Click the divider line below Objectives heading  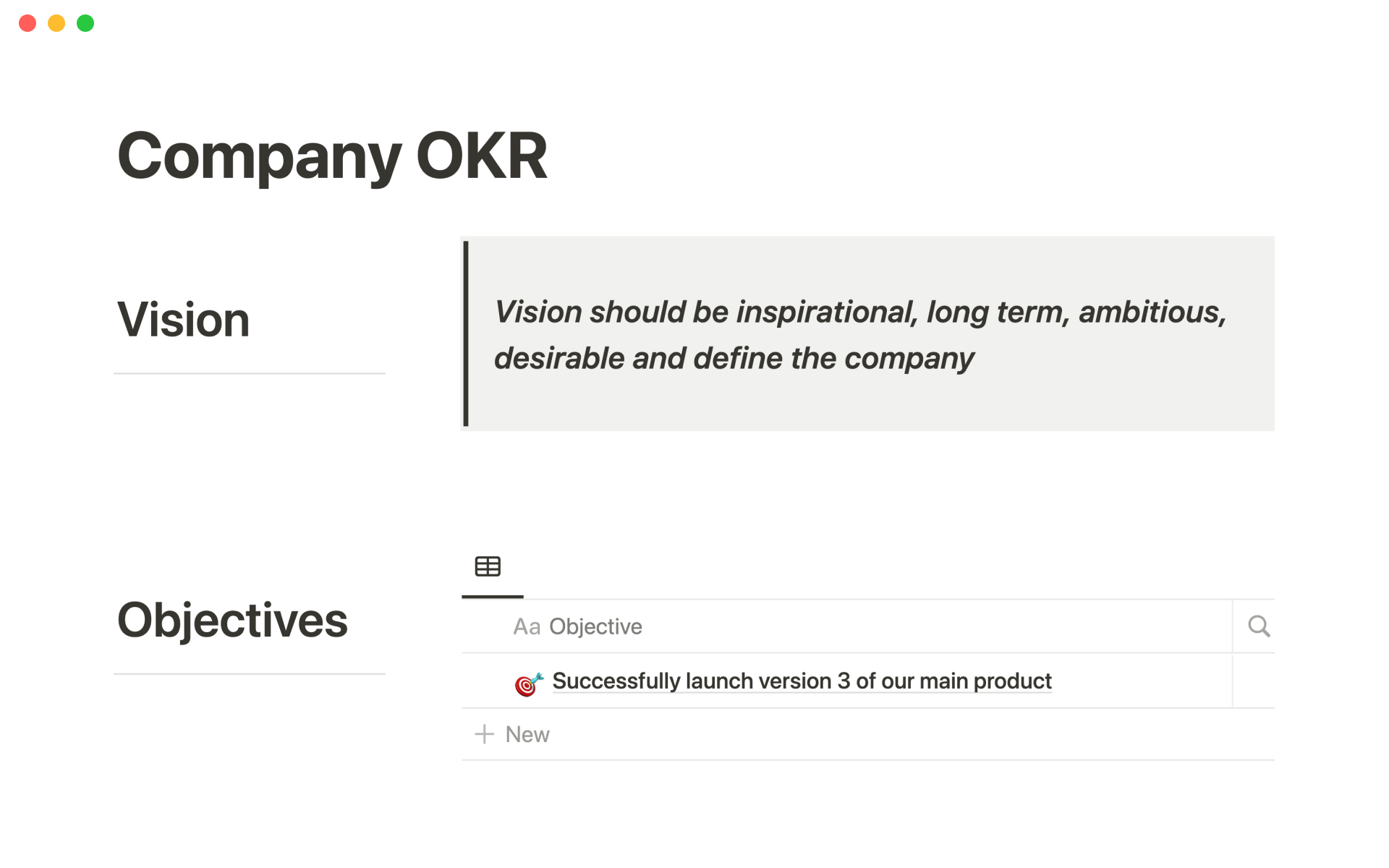point(249,673)
